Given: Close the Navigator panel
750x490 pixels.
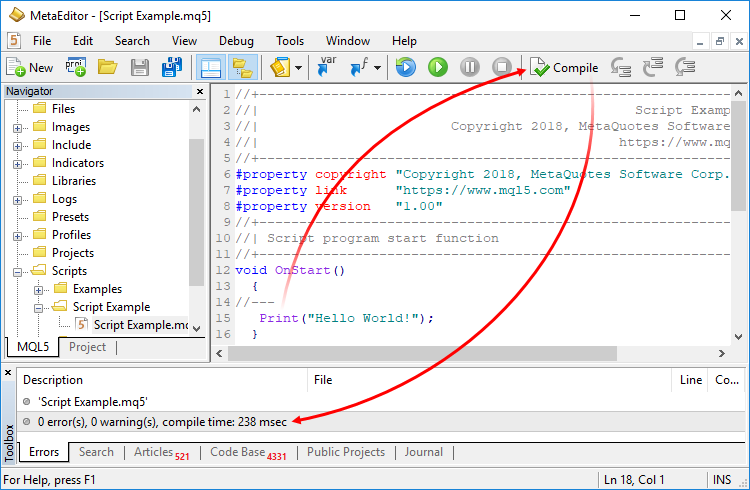Looking at the screenshot, I should tap(200, 91).
